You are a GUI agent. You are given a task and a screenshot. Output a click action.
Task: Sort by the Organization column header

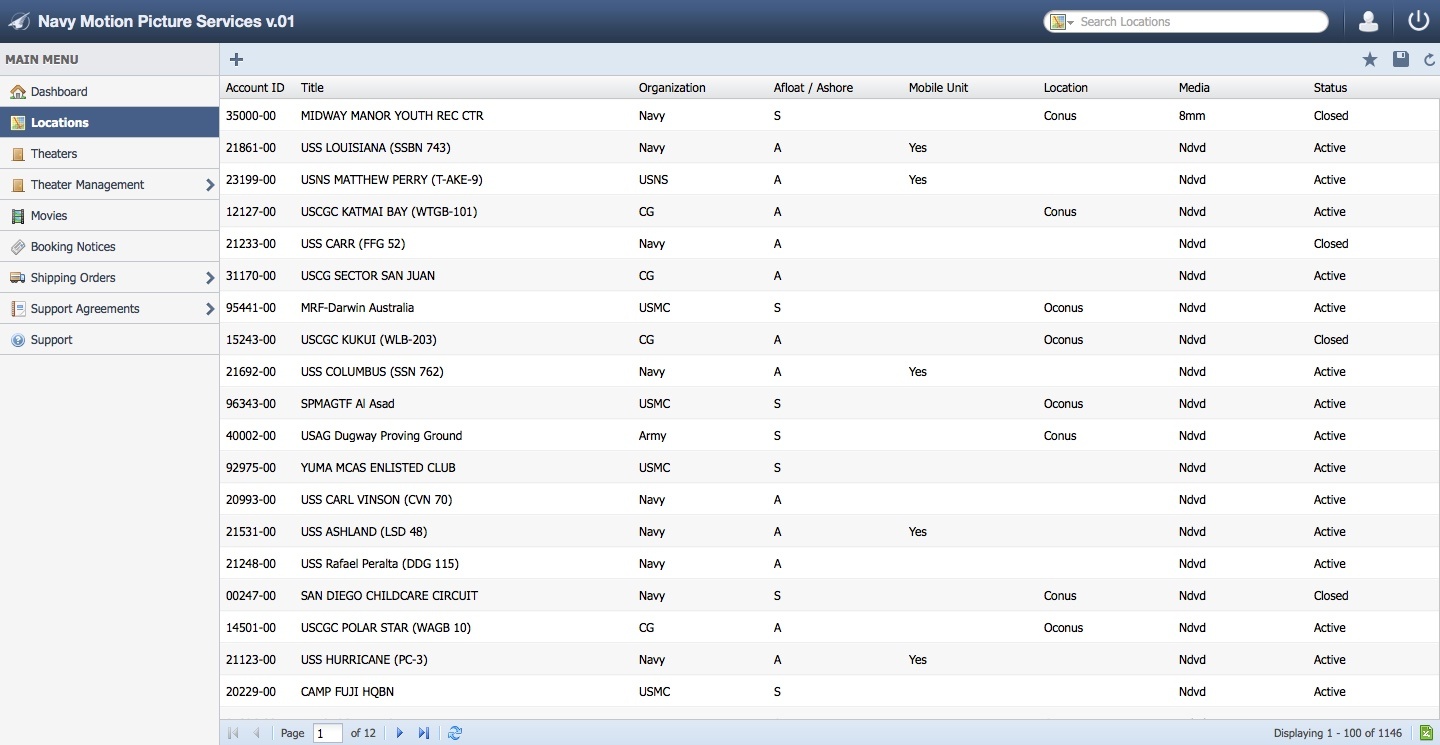(672, 88)
